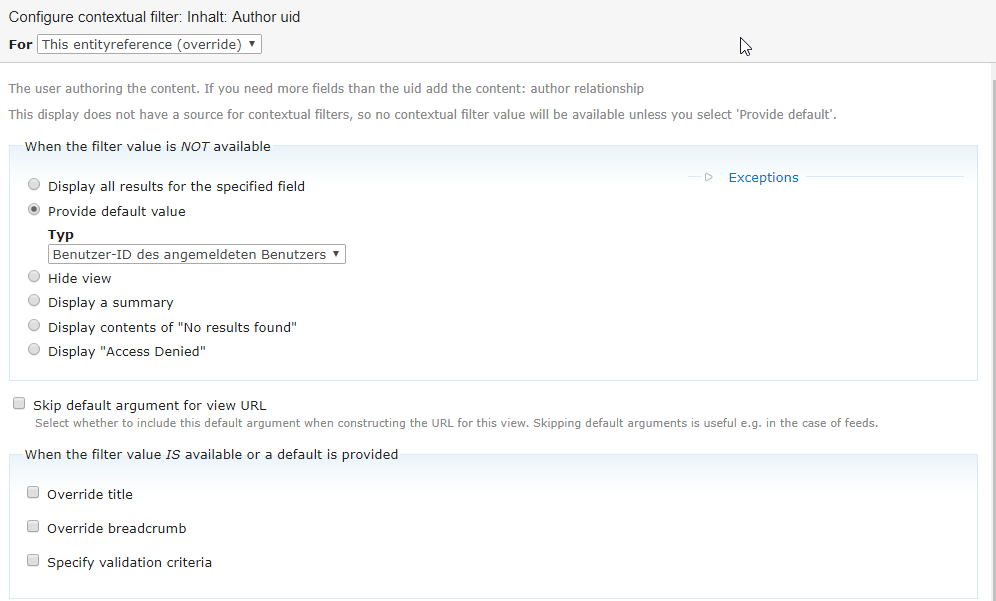Expand the Exceptions section link
The image size is (996, 601).
tap(763, 178)
